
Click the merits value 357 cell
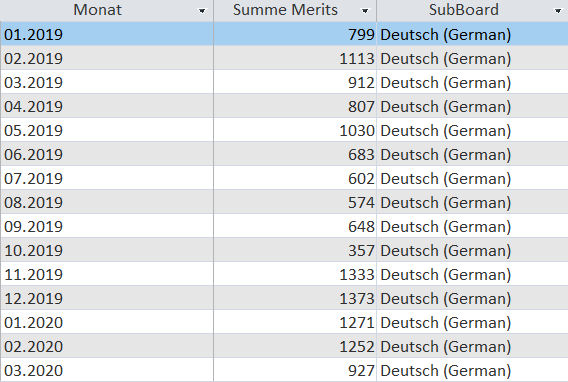click(295, 250)
